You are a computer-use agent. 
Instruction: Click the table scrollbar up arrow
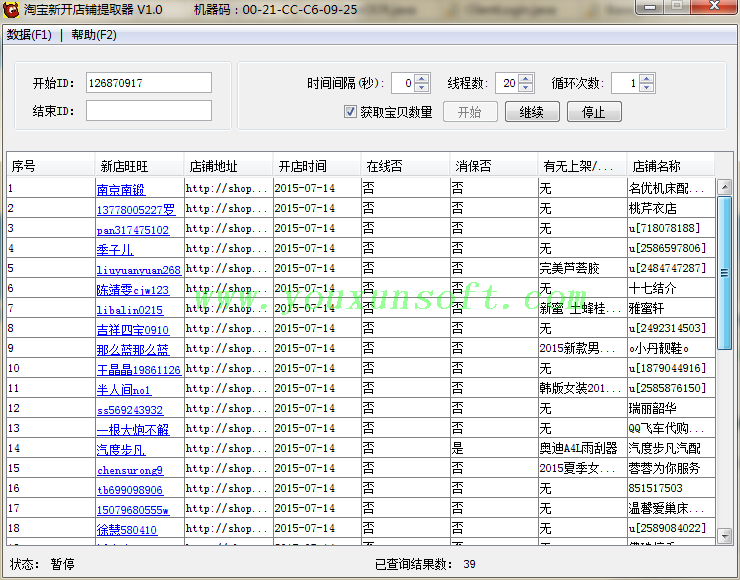(x=724, y=187)
